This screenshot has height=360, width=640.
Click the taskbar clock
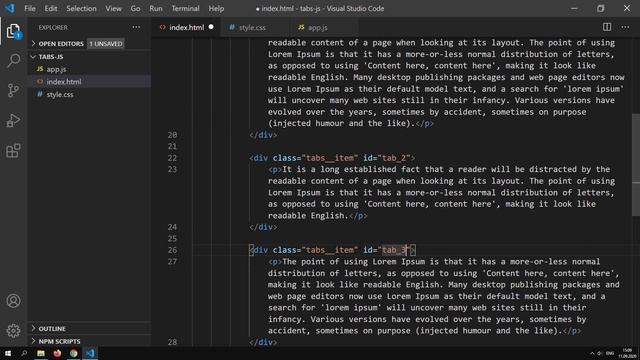pyautogui.click(x=627, y=353)
